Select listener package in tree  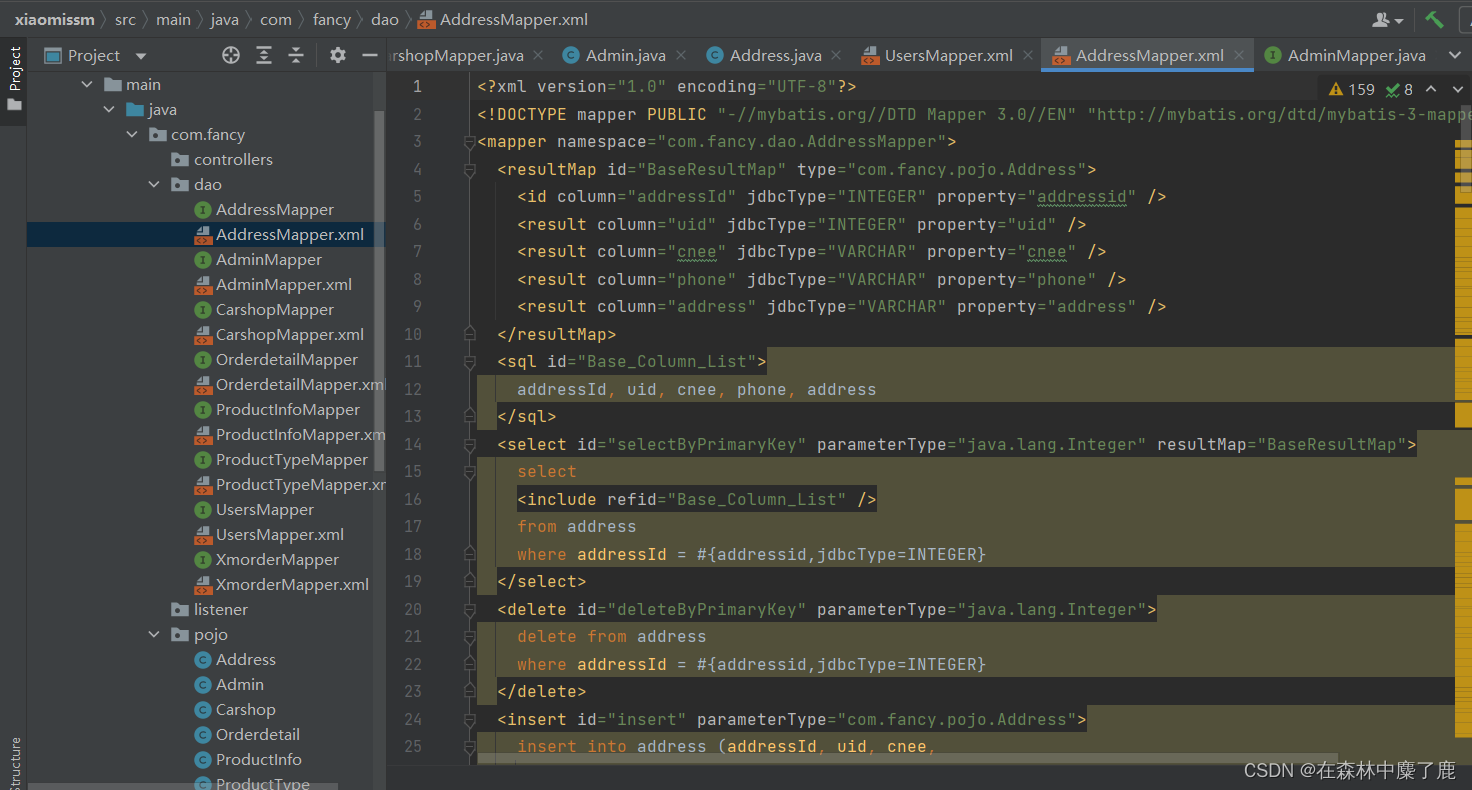click(x=210, y=610)
